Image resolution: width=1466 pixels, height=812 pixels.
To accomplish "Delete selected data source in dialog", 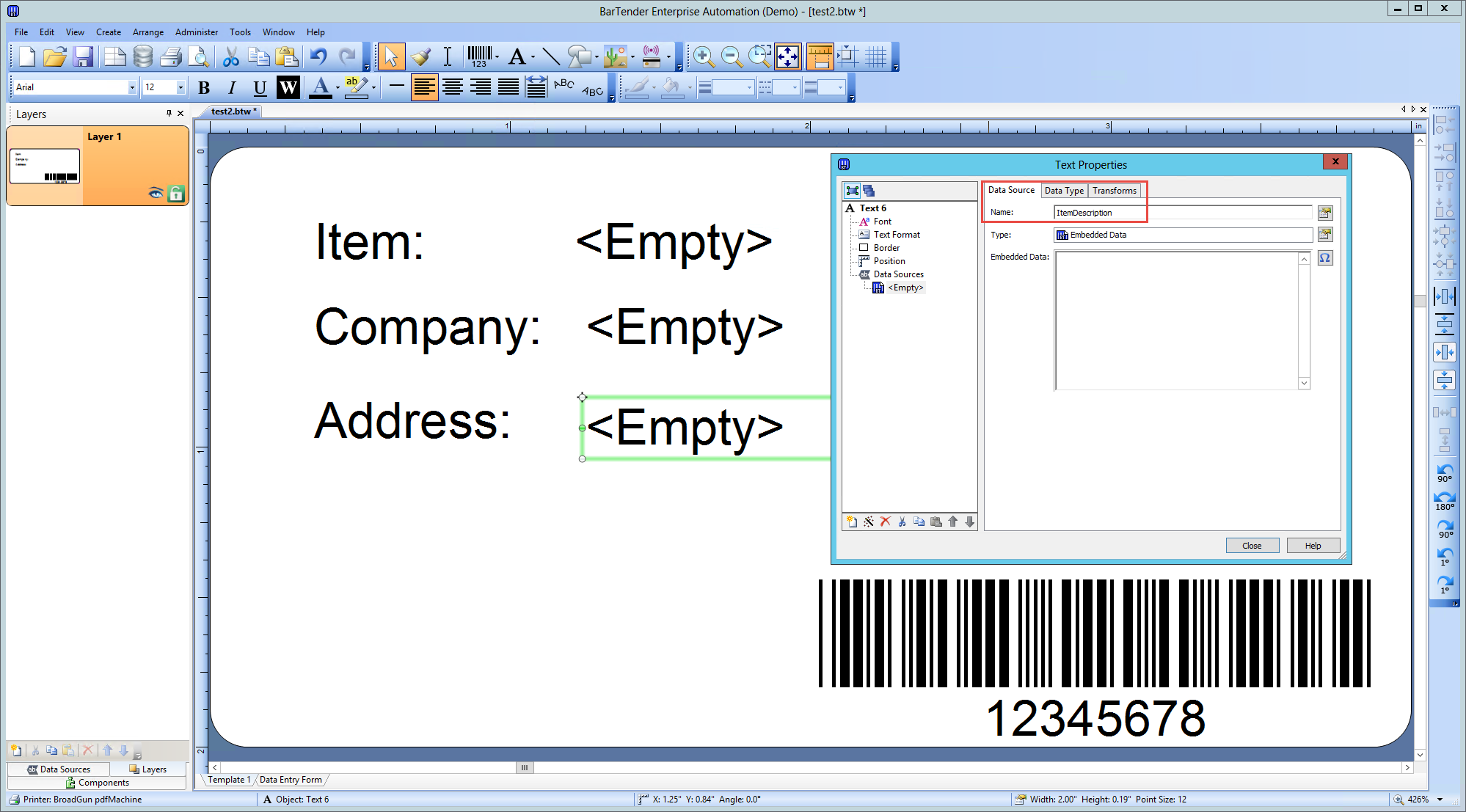I will pos(885,522).
